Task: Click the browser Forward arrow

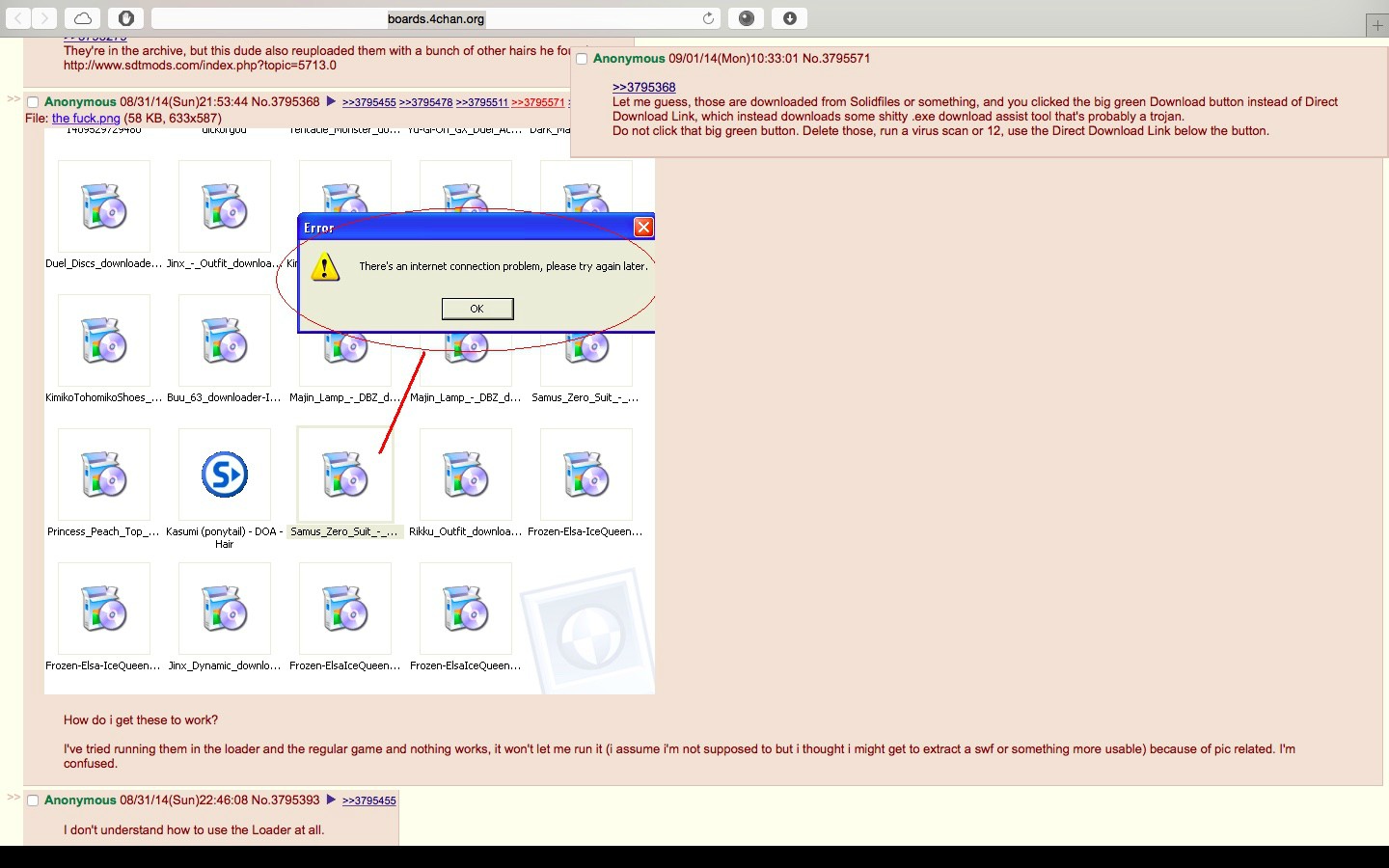Action: click(x=44, y=18)
